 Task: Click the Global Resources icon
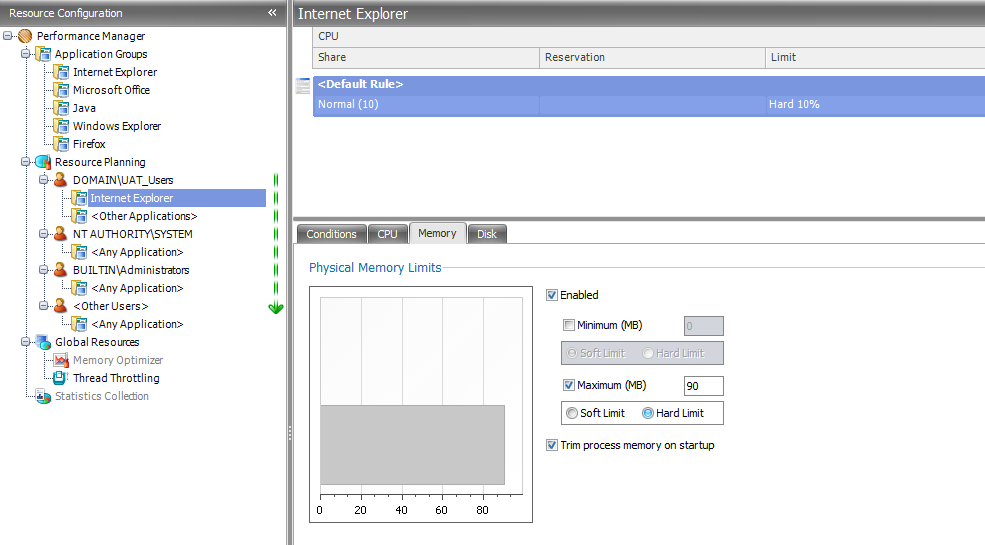tap(43, 342)
